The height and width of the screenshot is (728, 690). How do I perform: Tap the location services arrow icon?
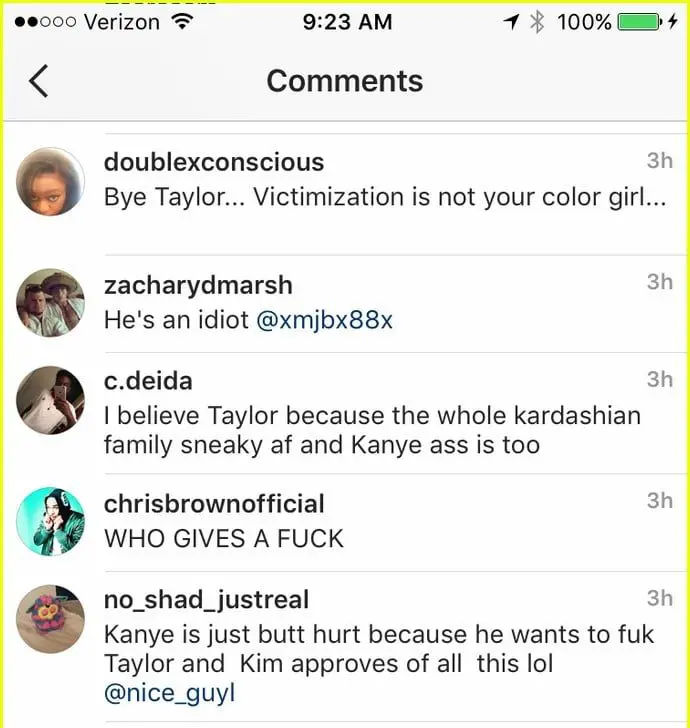511,22
